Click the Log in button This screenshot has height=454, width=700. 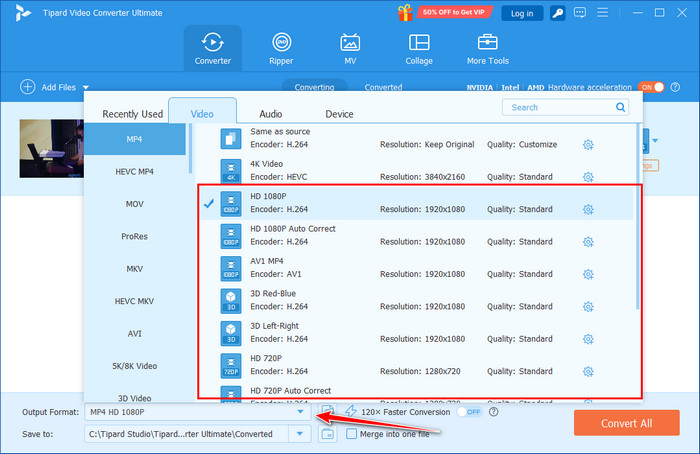[x=521, y=13]
